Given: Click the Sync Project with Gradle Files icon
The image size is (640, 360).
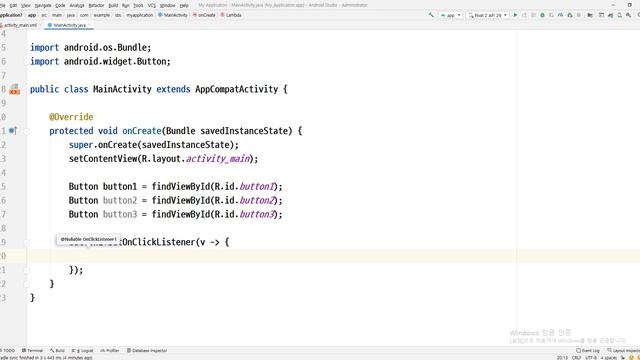Looking at the screenshot, I should pos(610,15).
